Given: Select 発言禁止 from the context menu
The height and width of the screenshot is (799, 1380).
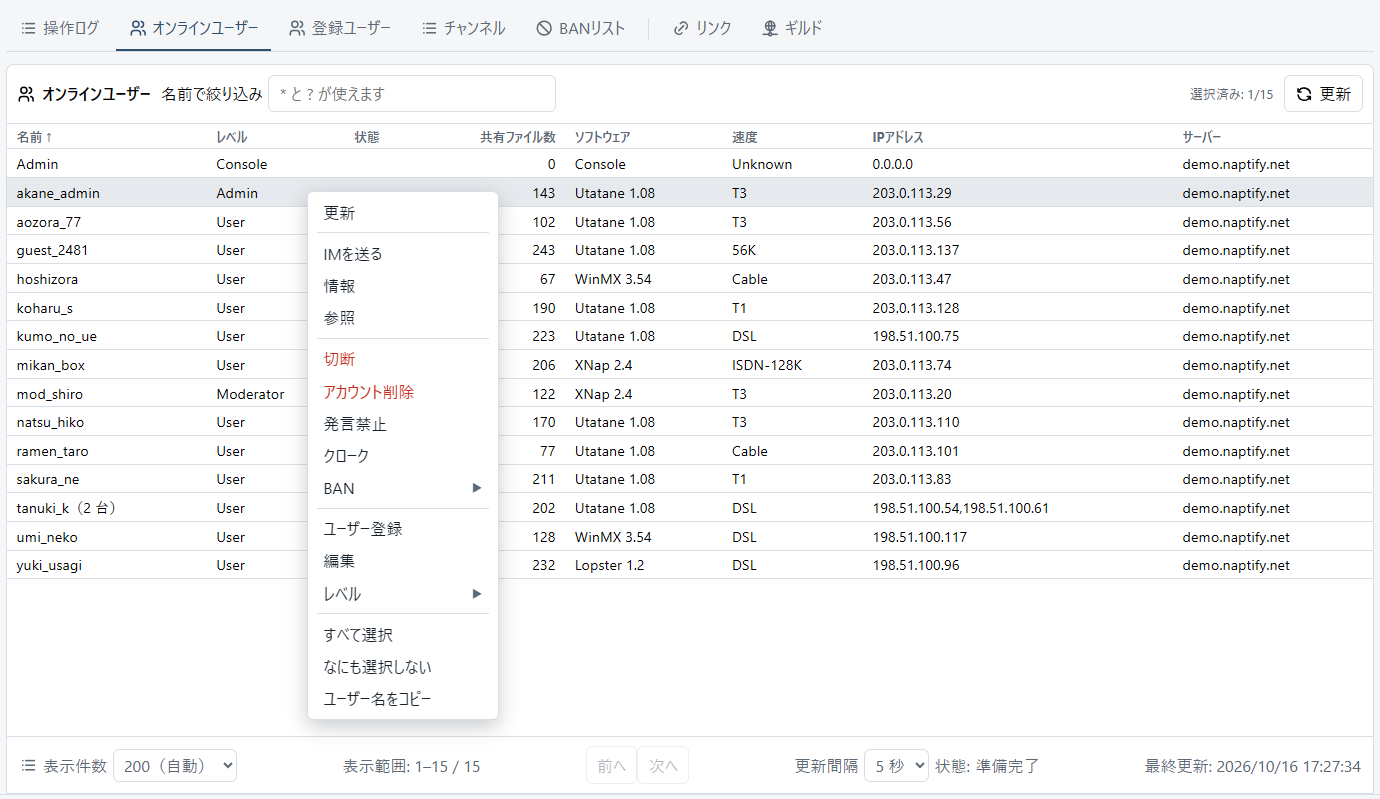Looking at the screenshot, I should [403, 424].
